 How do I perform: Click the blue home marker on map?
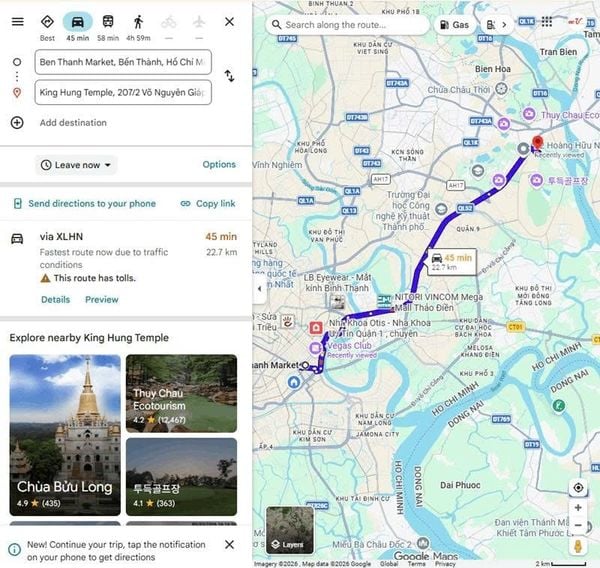coord(294,382)
